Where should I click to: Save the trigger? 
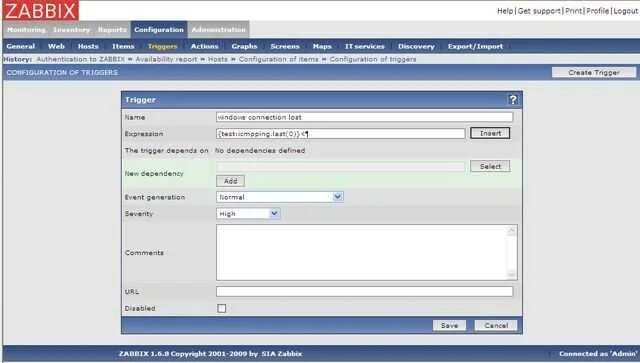click(449, 325)
